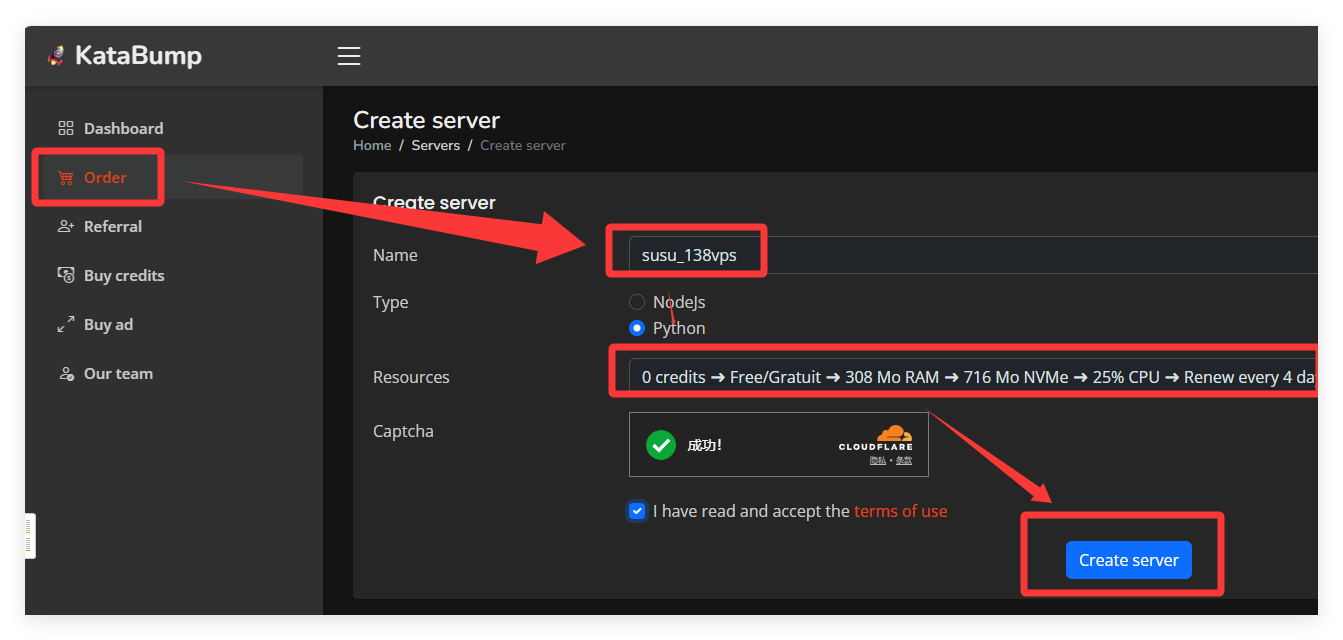The height and width of the screenshot is (640, 1343).
Task: Go to Servers in the breadcrumb
Action: click(435, 145)
